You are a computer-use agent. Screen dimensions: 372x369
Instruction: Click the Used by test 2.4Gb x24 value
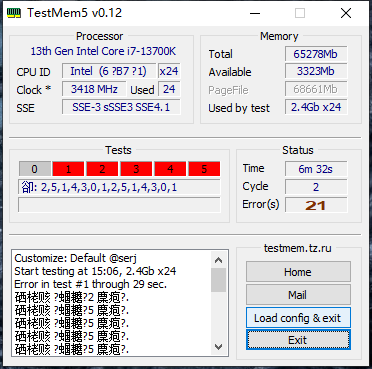point(316,107)
